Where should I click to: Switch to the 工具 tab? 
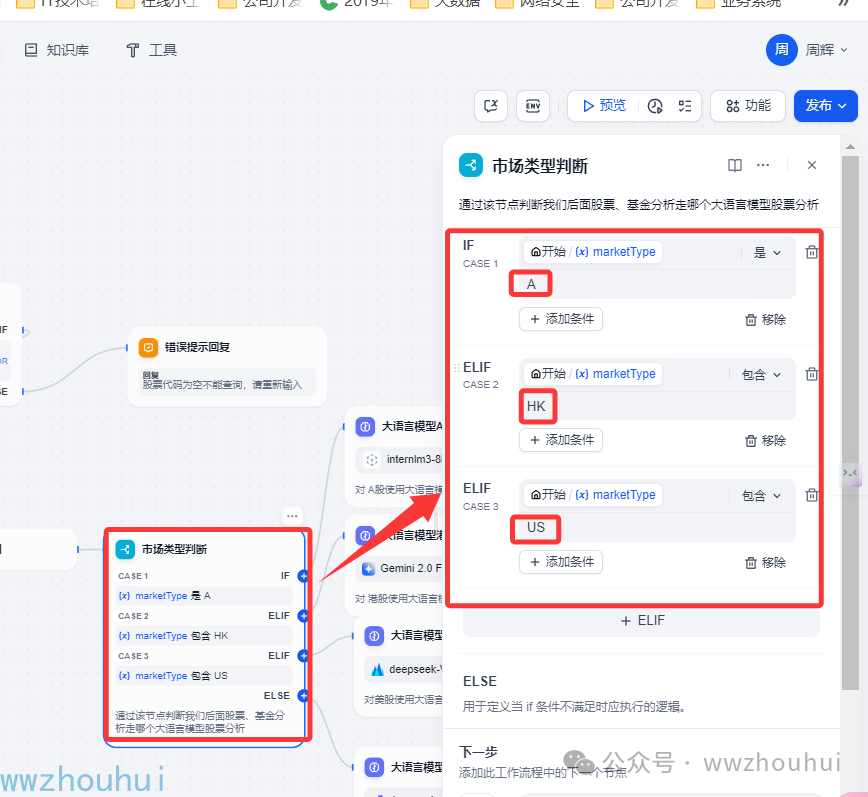coord(151,49)
